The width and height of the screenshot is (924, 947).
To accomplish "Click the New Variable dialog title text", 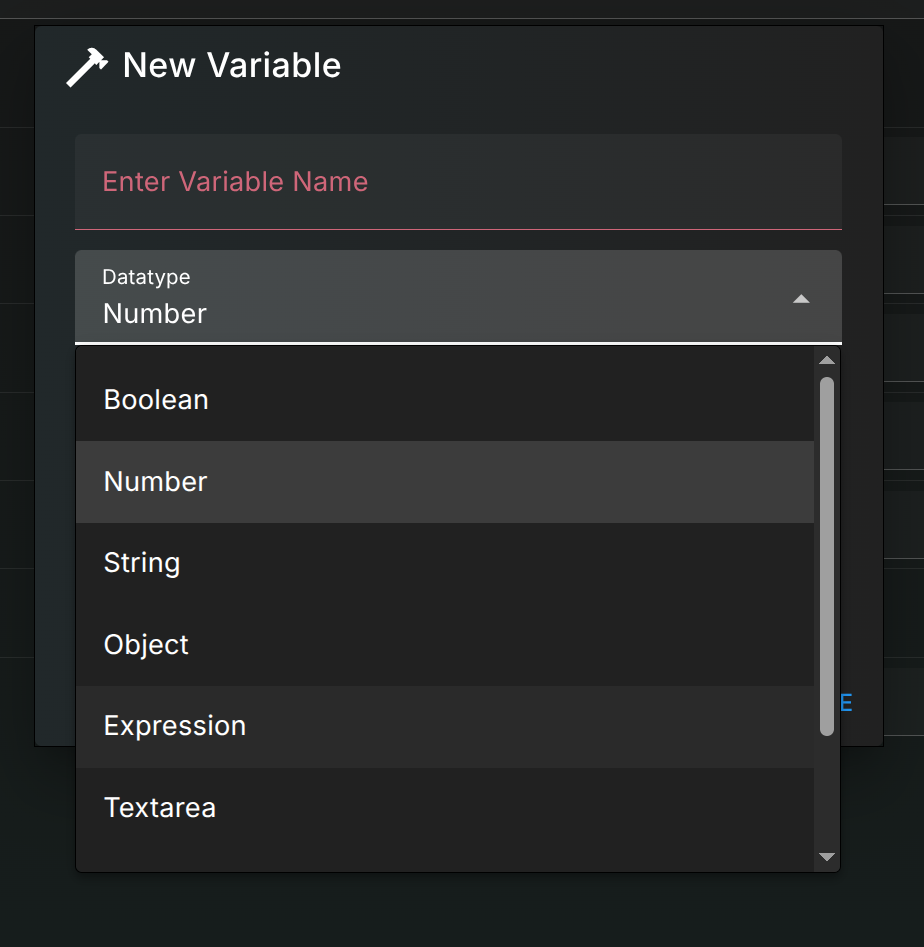I will [231, 66].
